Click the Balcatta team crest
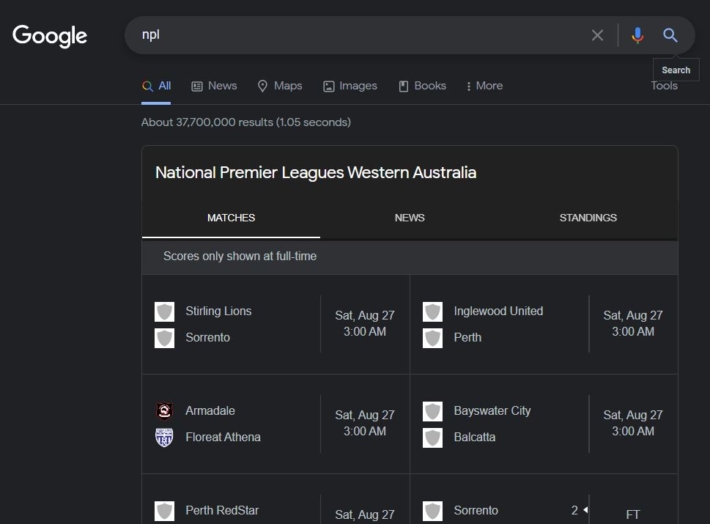The height and width of the screenshot is (524, 710). click(432, 437)
